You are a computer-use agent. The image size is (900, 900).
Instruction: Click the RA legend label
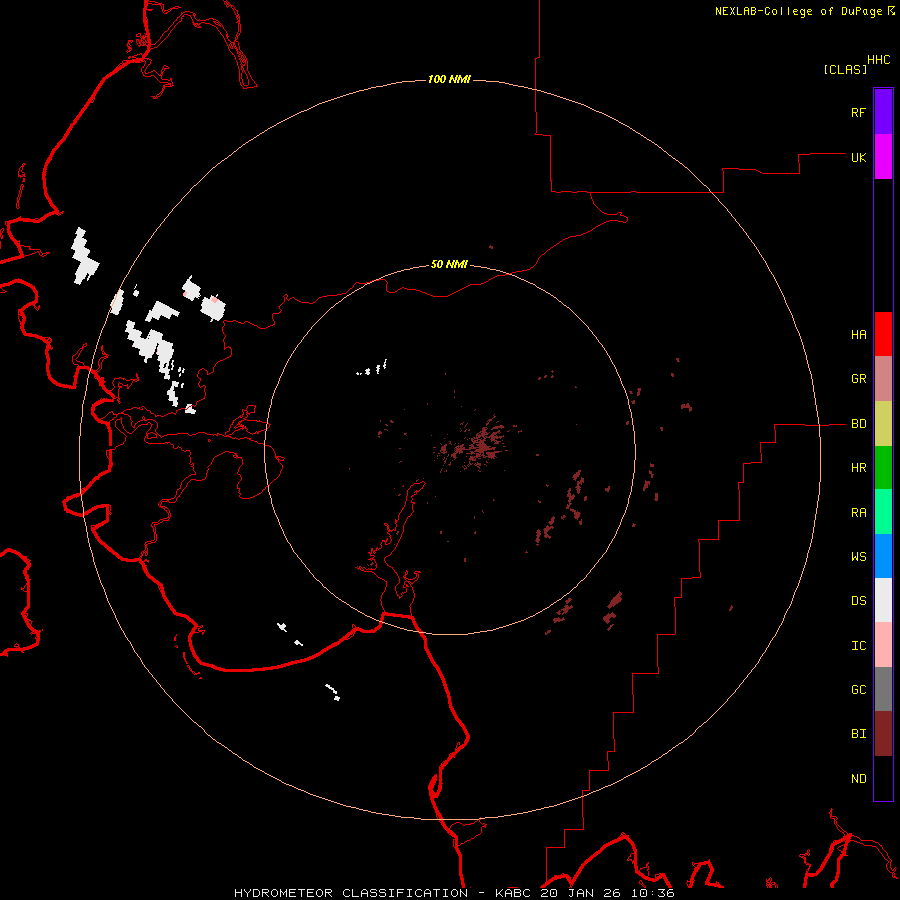(x=858, y=513)
